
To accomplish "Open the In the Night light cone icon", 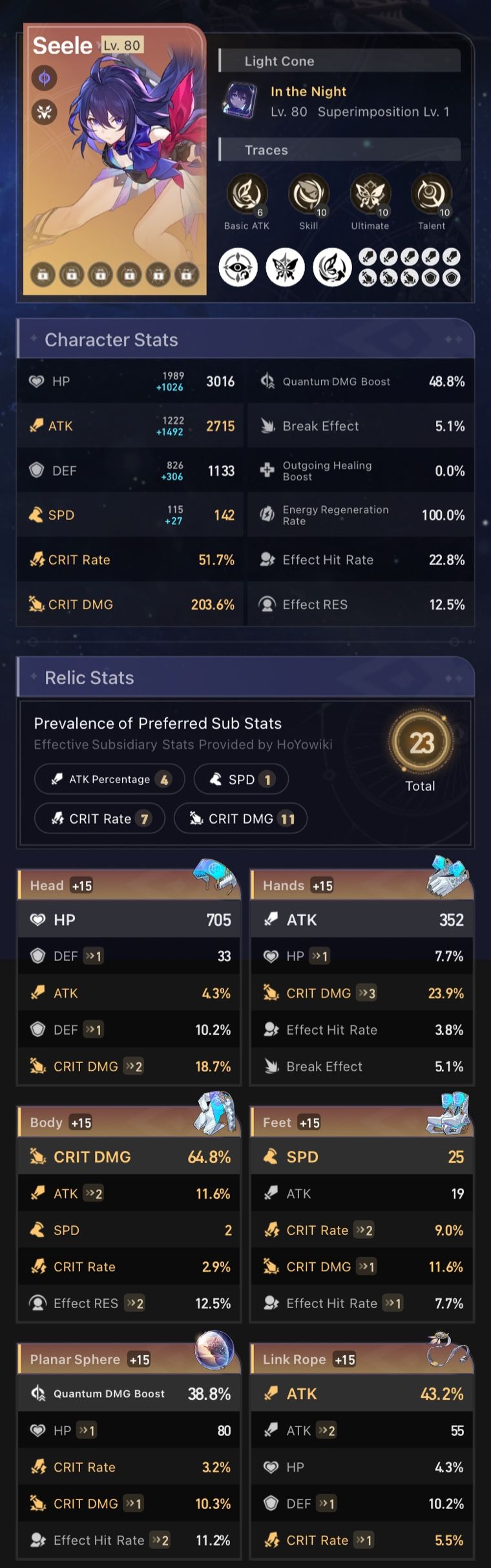I will click(x=240, y=101).
